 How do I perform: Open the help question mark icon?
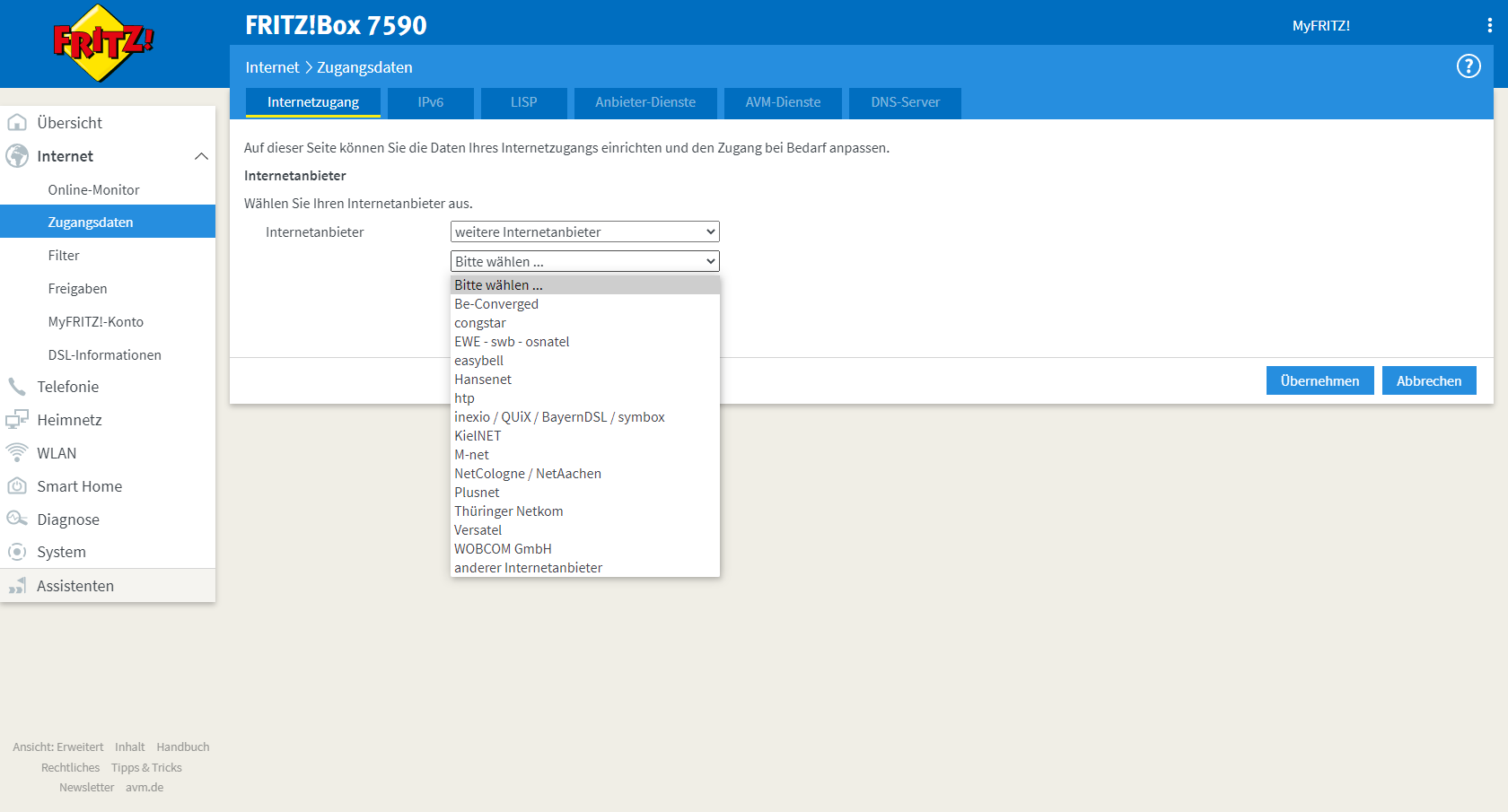[1469, 66]
